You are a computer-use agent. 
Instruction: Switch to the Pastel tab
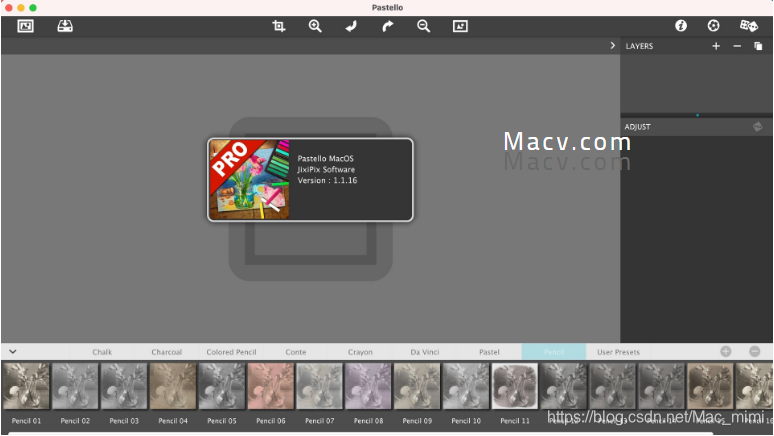[x=489, y=352]
